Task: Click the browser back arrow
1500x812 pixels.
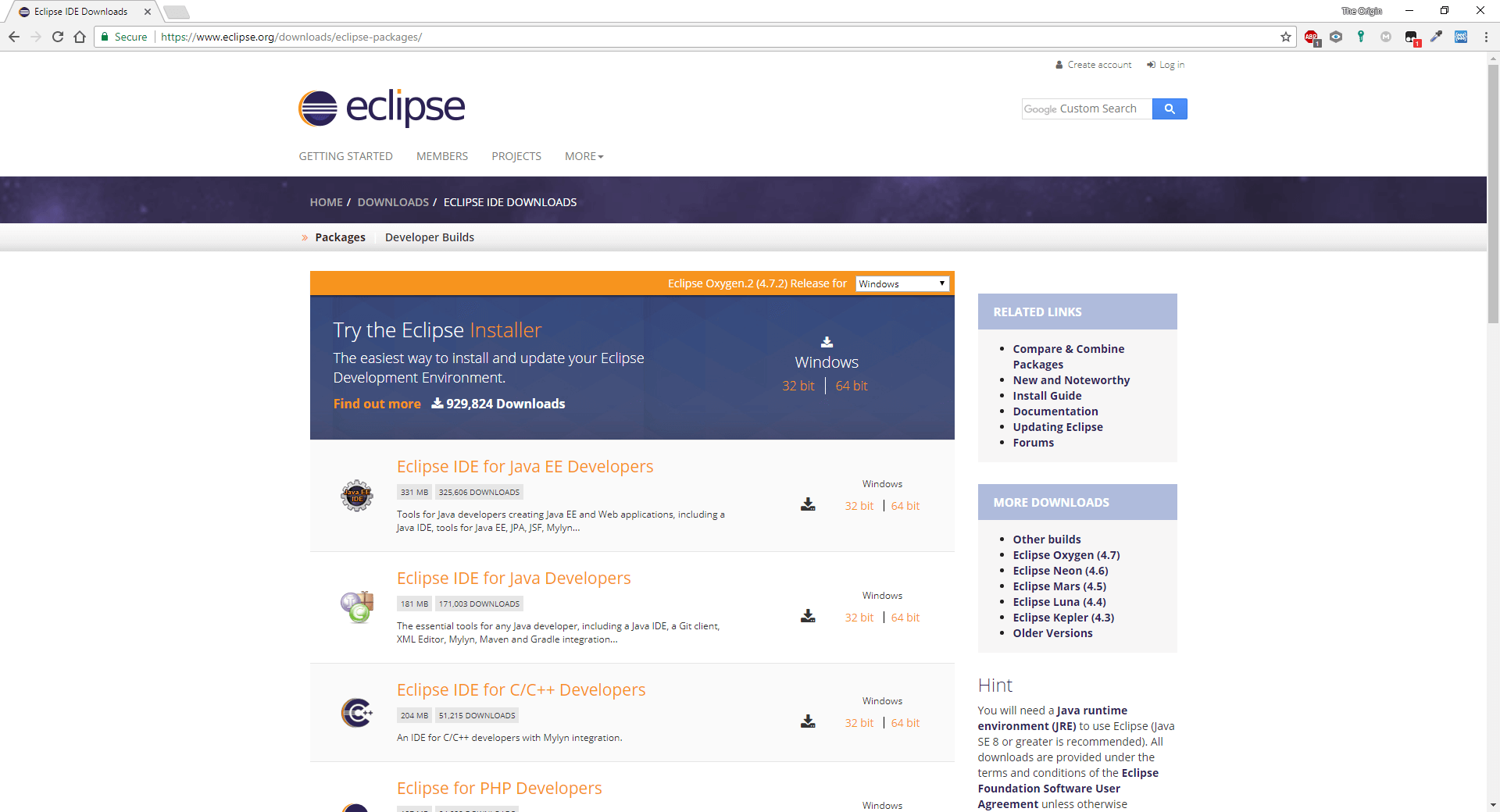Action: coord(14,37)
